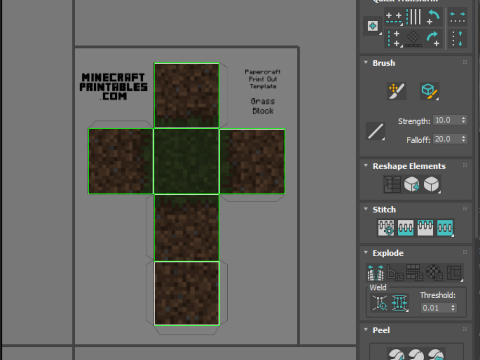Collapse the Explode rollout
480x360 pixels.
tap(366, 252)
